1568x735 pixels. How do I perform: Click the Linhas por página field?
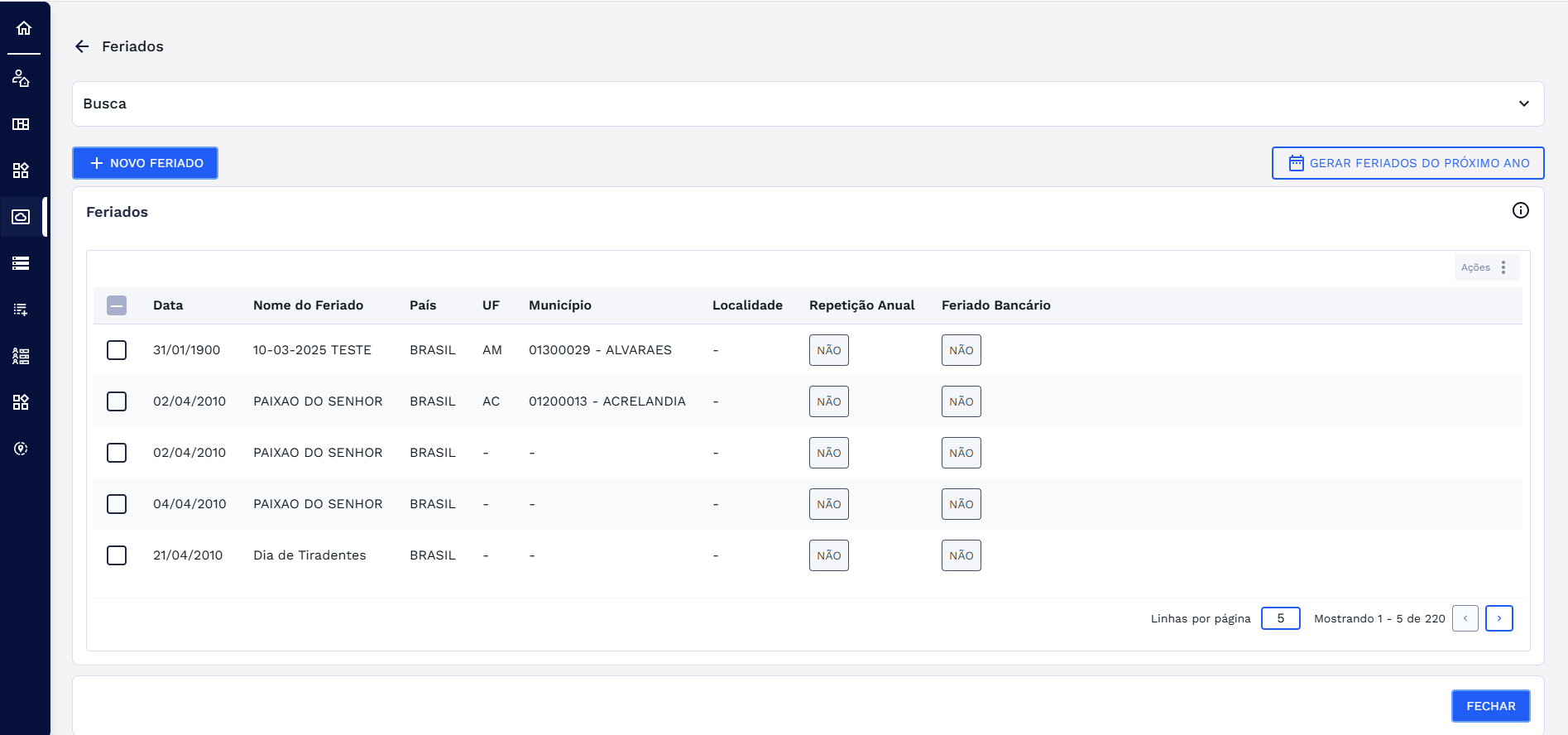pyautogui.click(x=1280, y=618)
